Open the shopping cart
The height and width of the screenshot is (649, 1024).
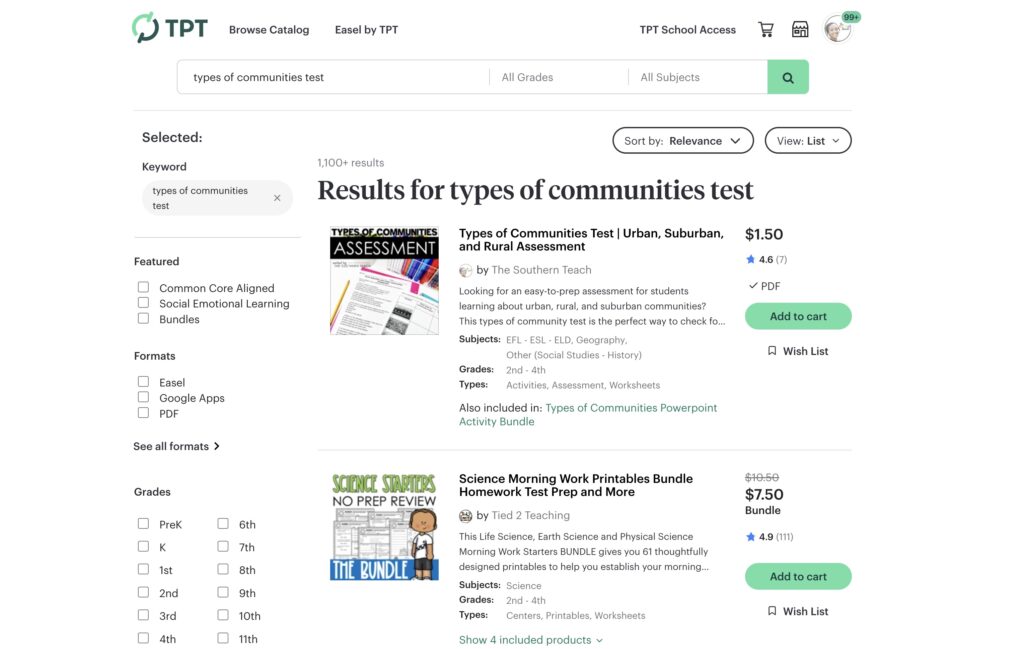click(x=765, y=29)
